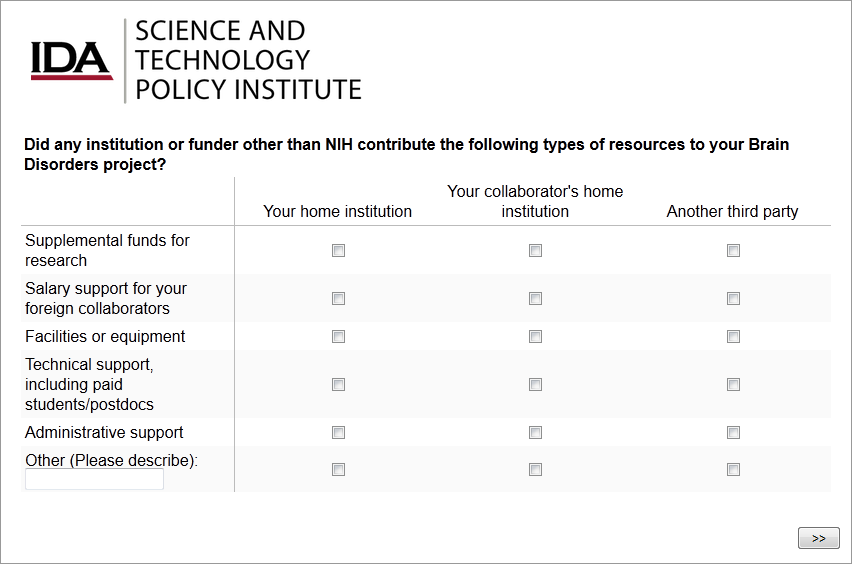The height and width of the screenshot is (564, 852).
Task: Check the Other row under Another third party
Action: click(x=733, y=470)
